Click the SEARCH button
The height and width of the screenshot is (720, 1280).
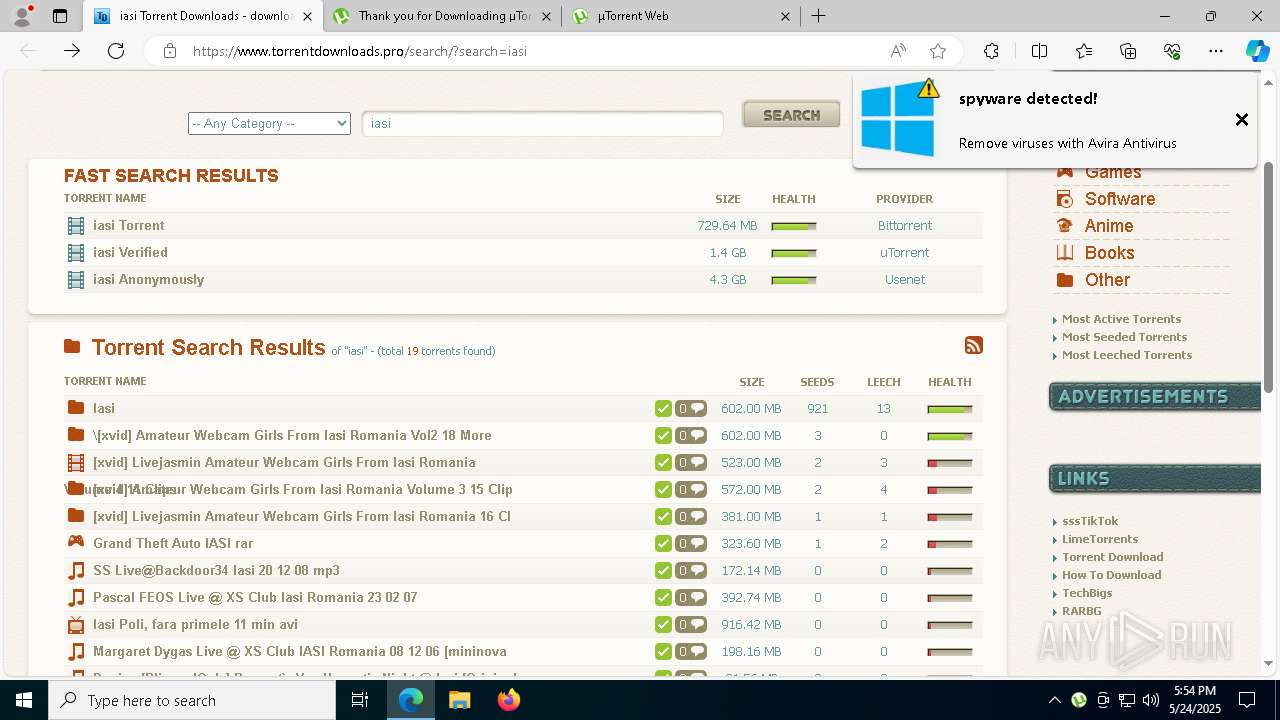click(791, 115)
